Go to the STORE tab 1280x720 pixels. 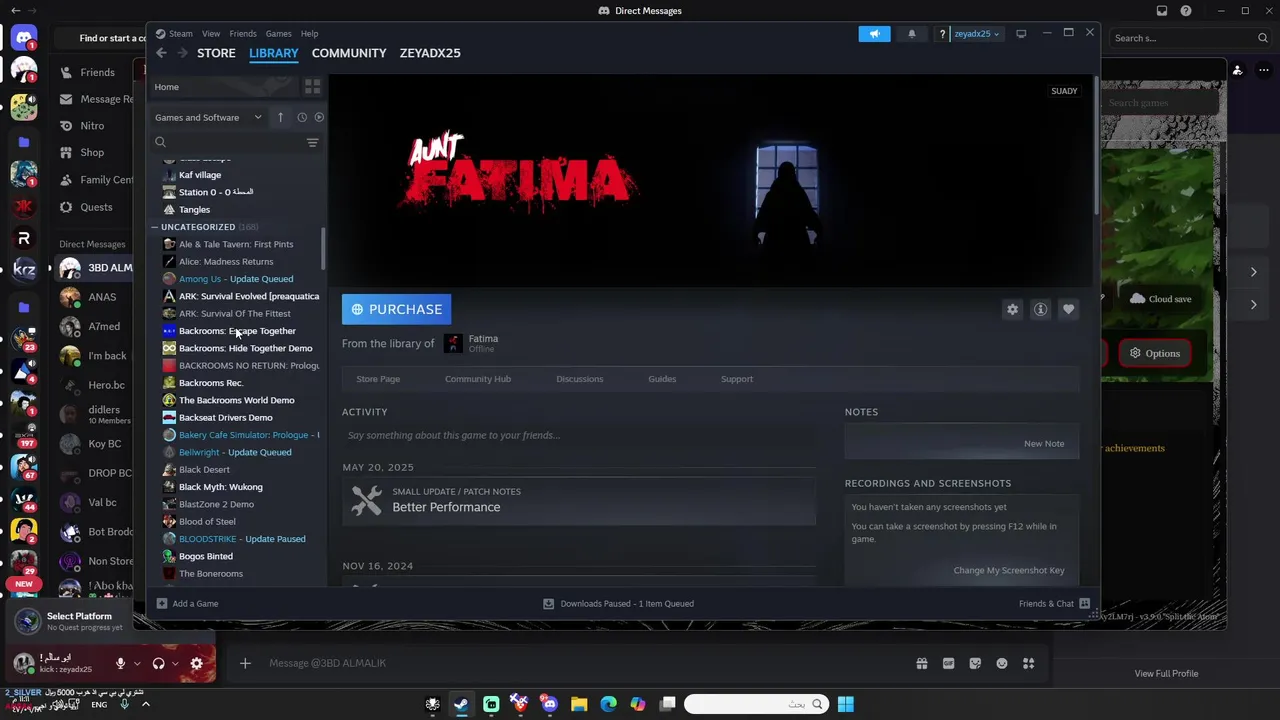(x=216, y=53)
